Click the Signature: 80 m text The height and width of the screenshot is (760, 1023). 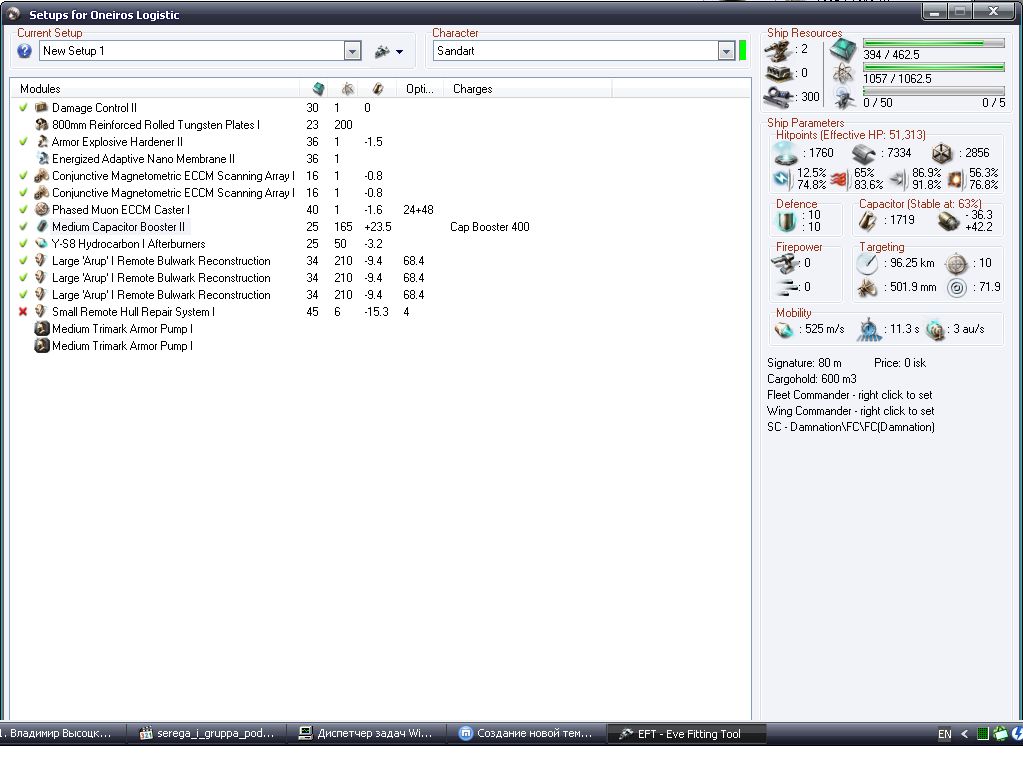tap(804, 363)
